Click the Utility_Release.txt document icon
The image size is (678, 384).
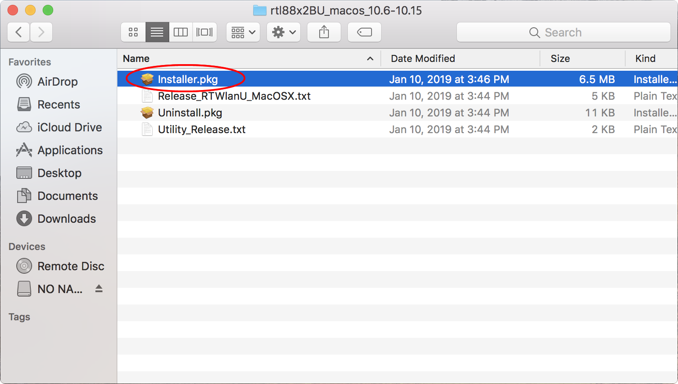tap(147, 129)
